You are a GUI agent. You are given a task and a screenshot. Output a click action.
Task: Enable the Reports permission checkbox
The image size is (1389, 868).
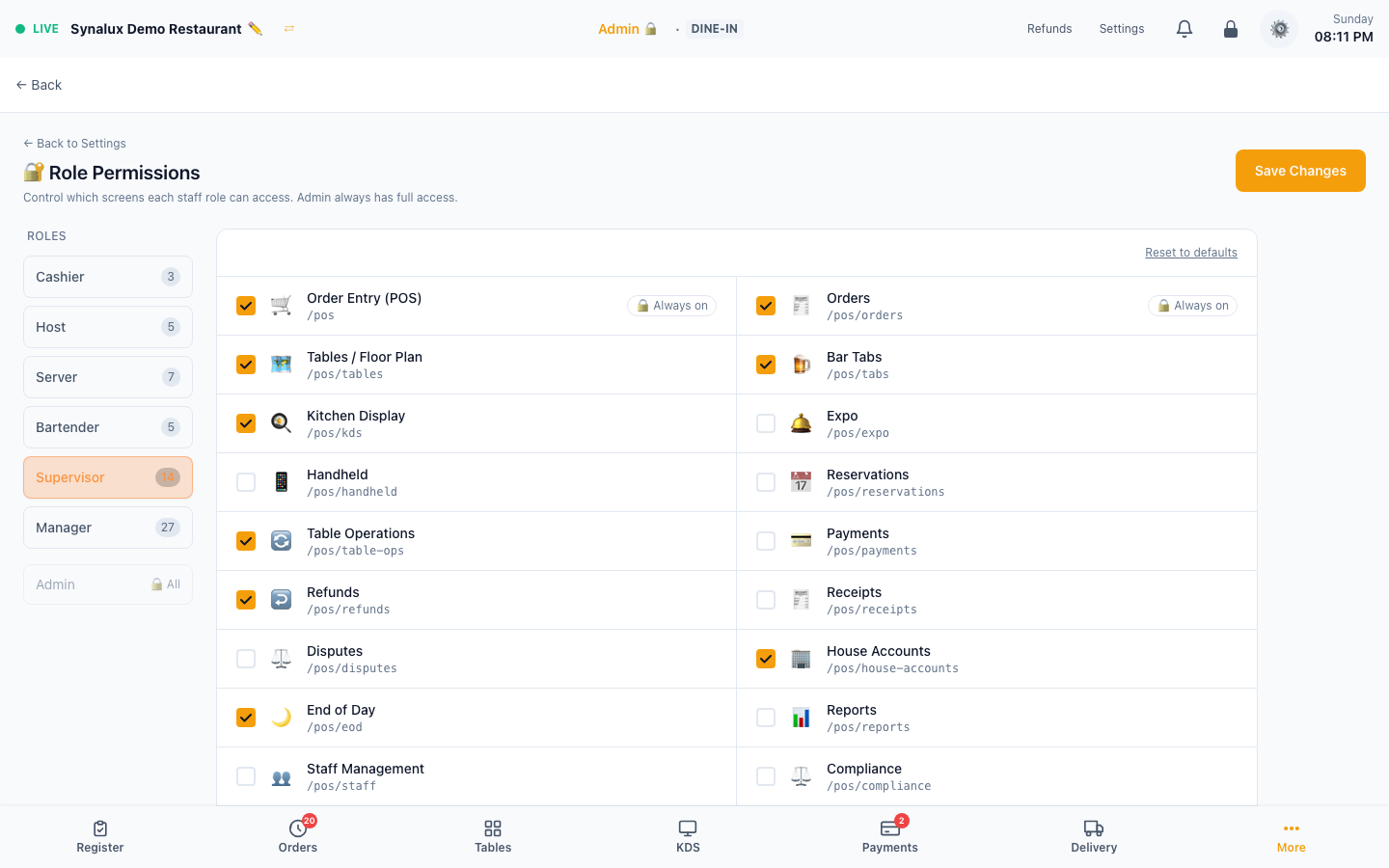[x=766, y=718]
